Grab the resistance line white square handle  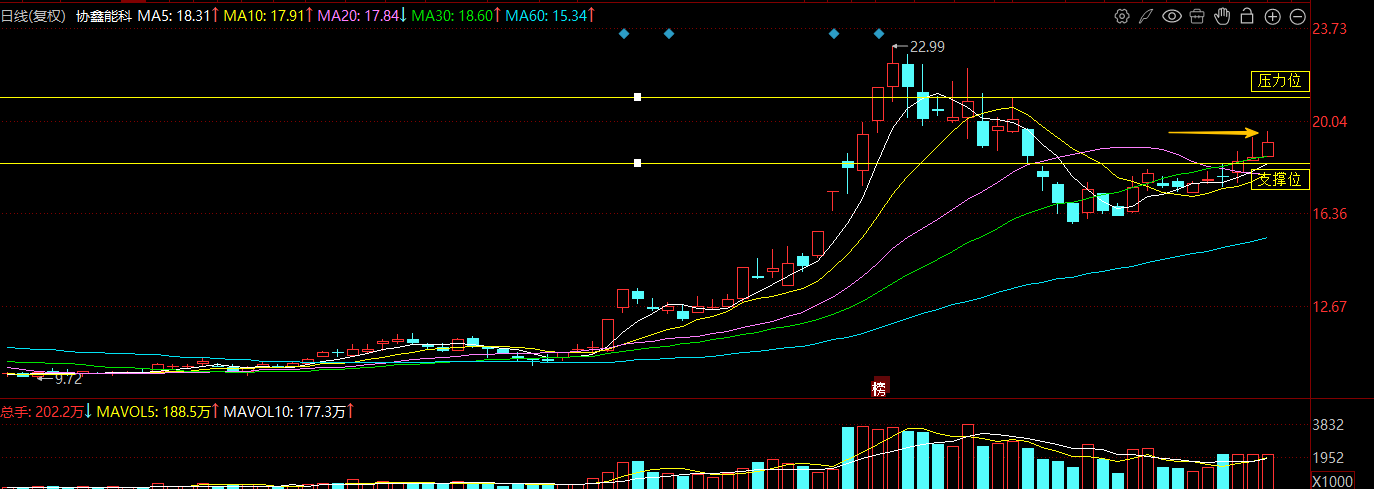pos(638,97)
